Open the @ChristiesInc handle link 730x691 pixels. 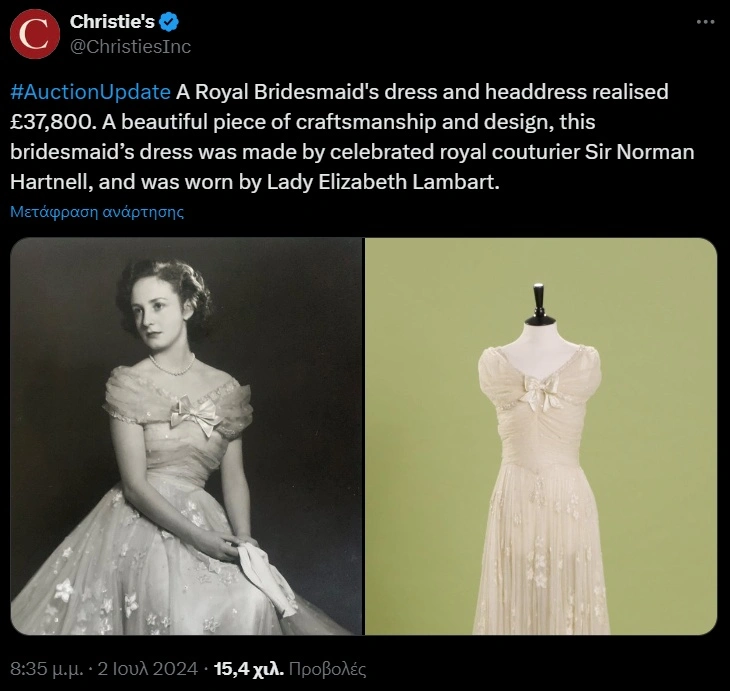(x=130, y=47)
